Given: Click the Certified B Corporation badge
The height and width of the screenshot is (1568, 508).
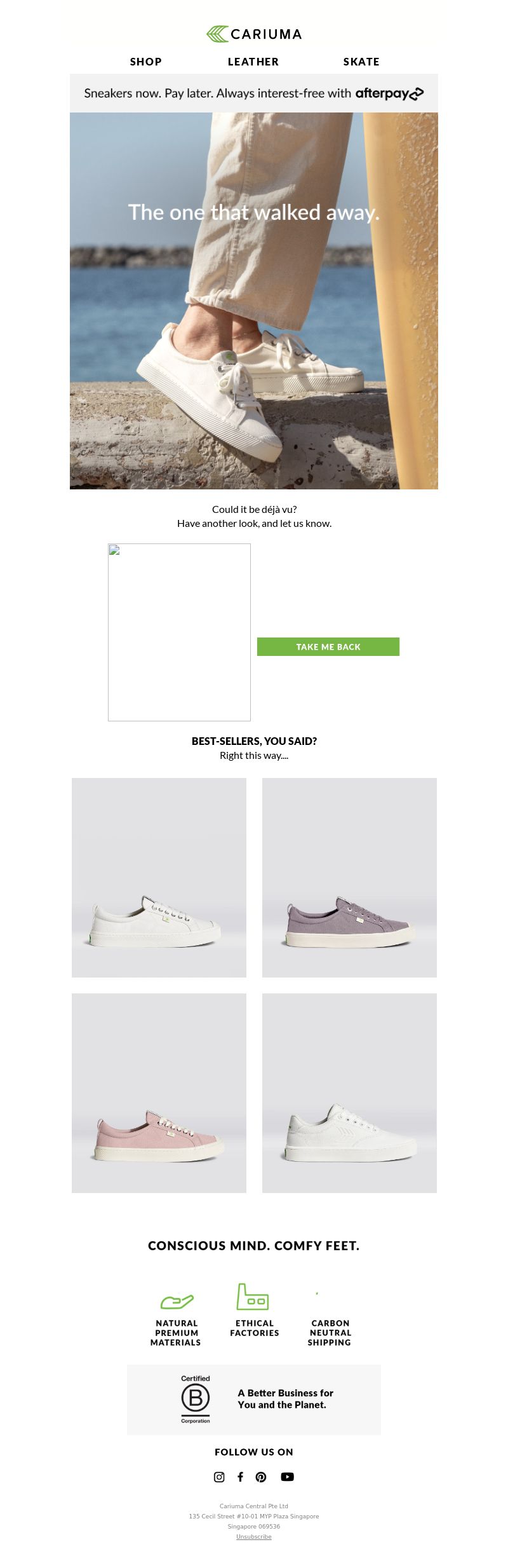Looking at the screenshot, I should (196, 1399).
